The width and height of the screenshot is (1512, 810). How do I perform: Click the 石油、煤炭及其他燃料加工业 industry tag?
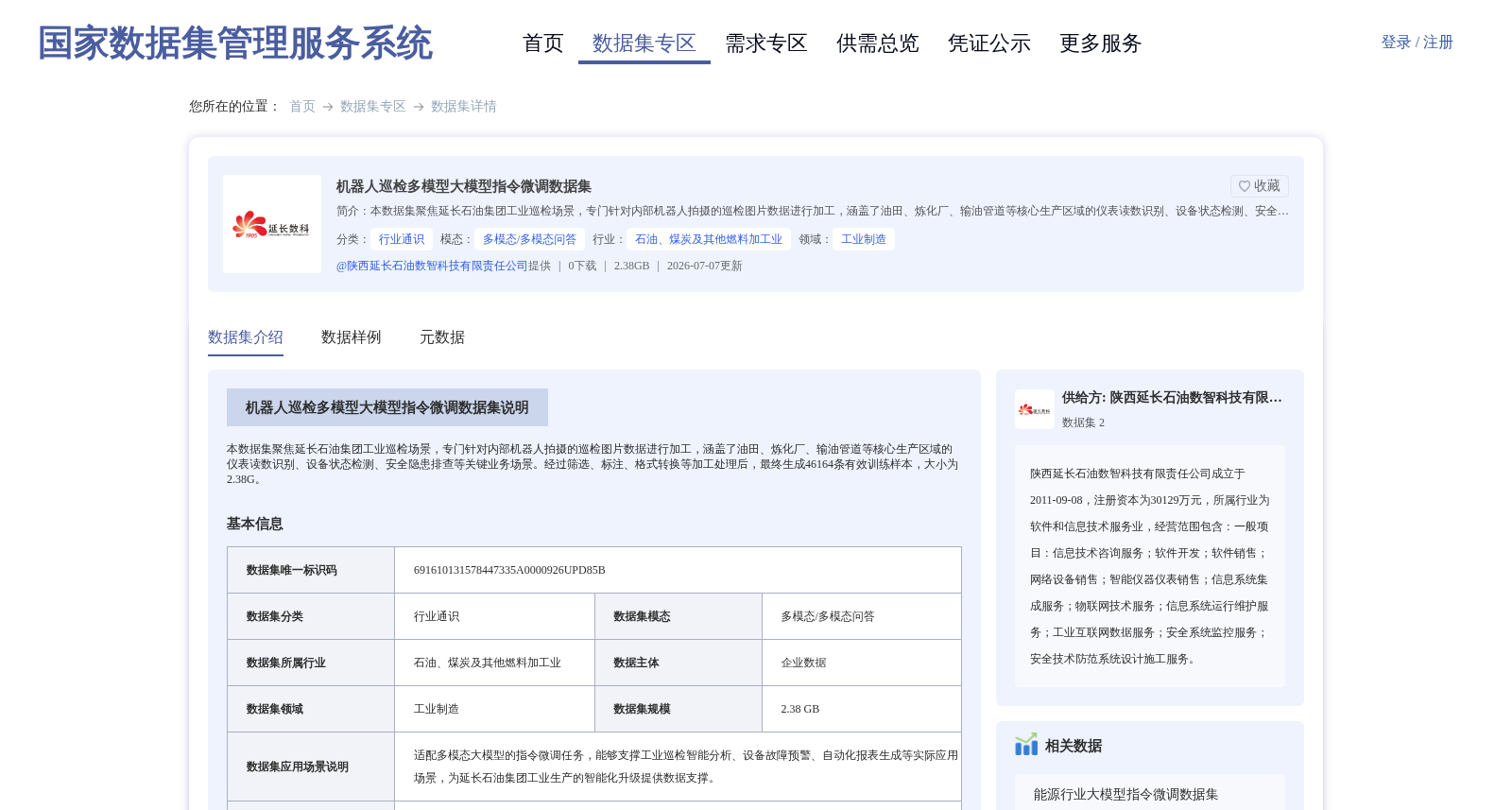pos(709,239)
